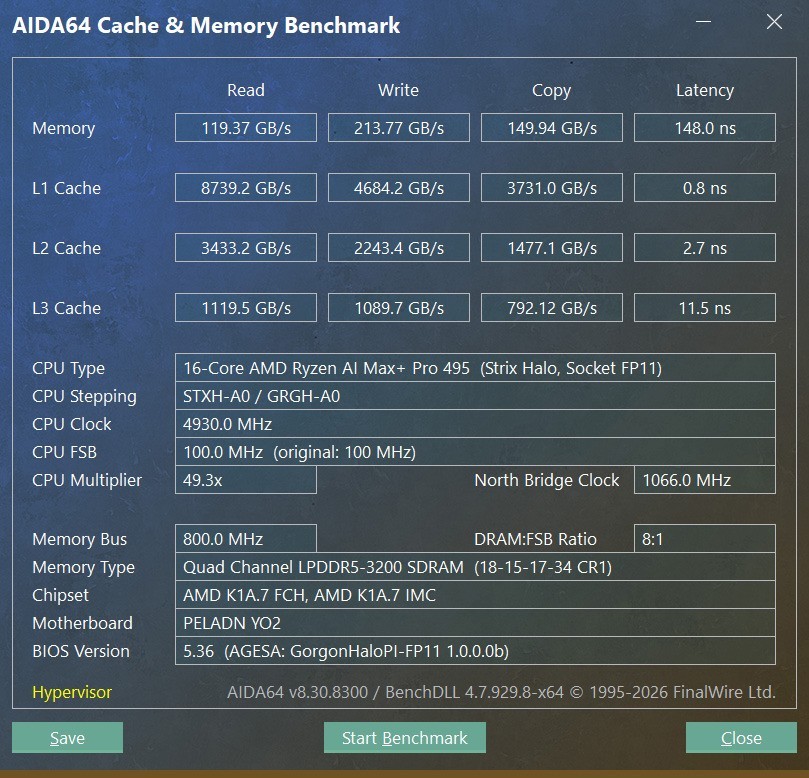The image size is (809, 778).
Task: Close the dialog with the Close button
Action: coord(741,738)
